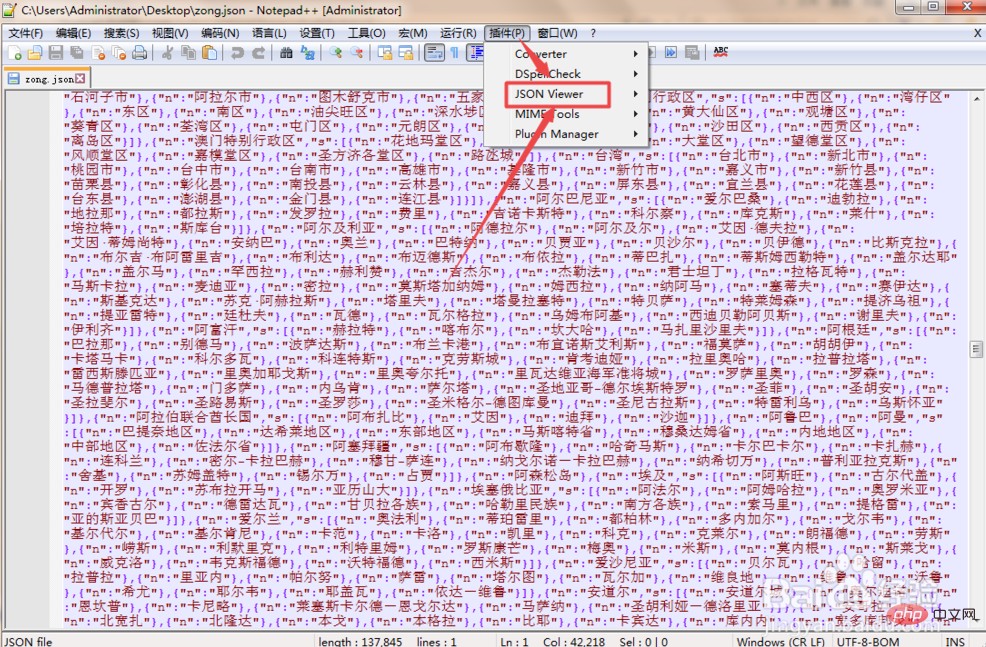Toggle word wrap toolbar button
986x647 pixels.
(433, 53)
